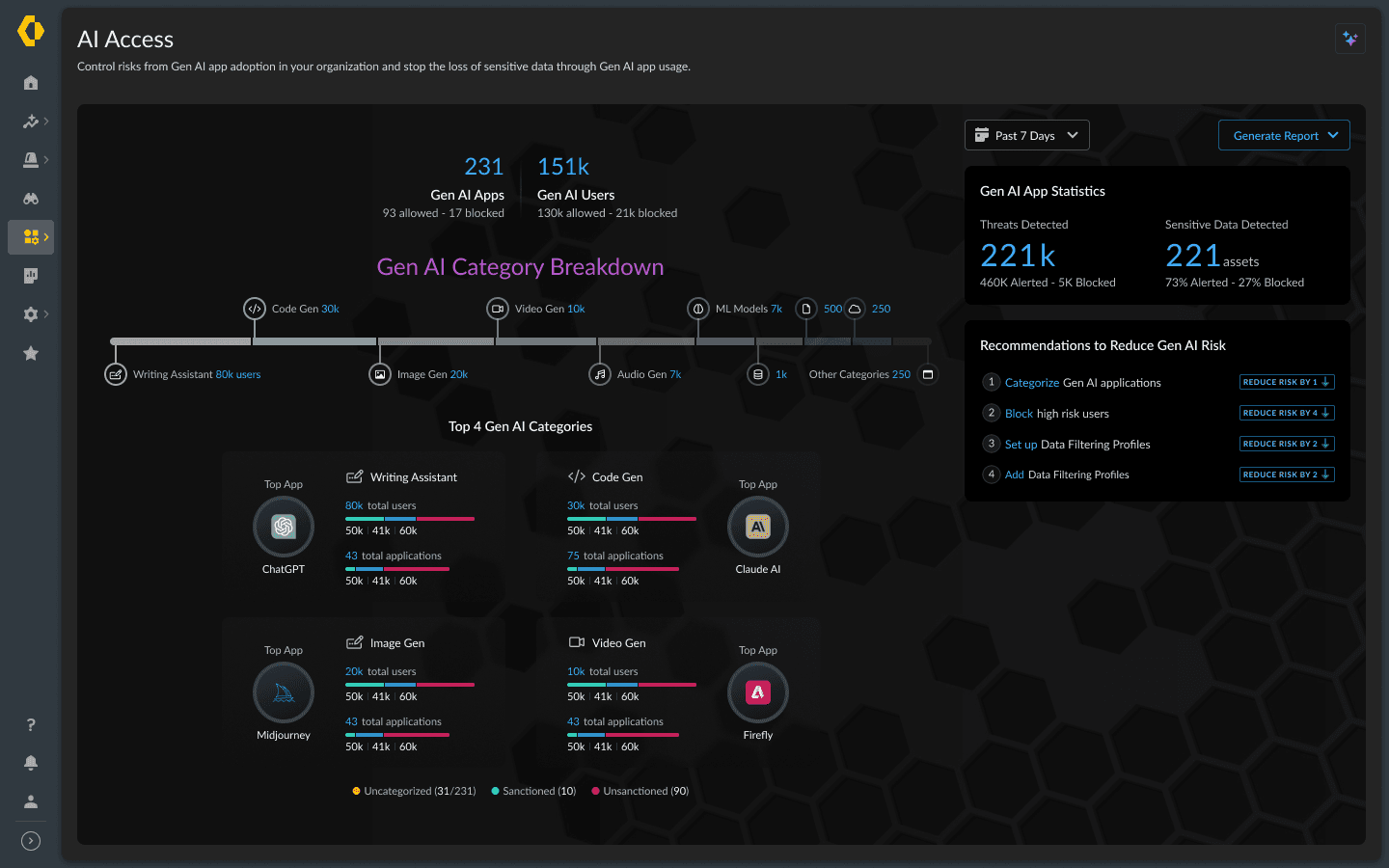
Task: Click the Writing Assistant pencil icon on timeline
Action: click(x=116, y=374)
